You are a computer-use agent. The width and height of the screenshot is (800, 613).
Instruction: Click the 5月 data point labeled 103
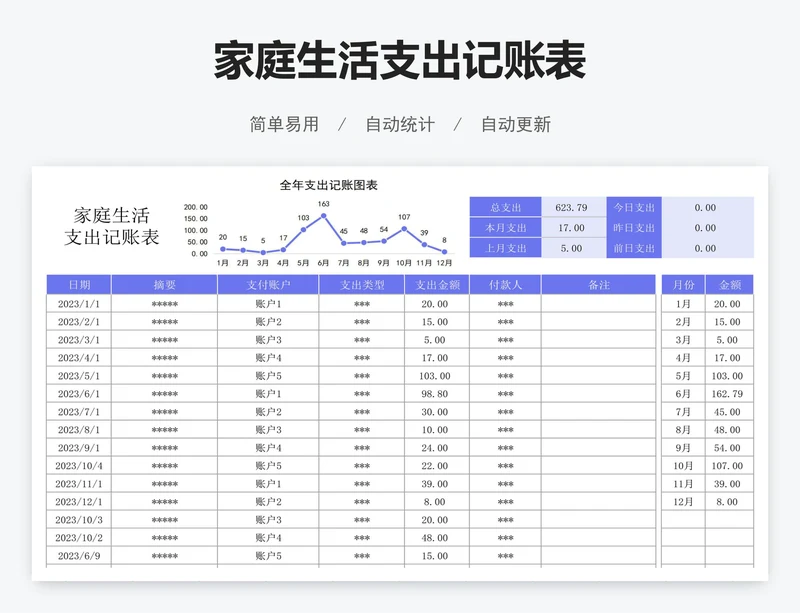point(304,230)
